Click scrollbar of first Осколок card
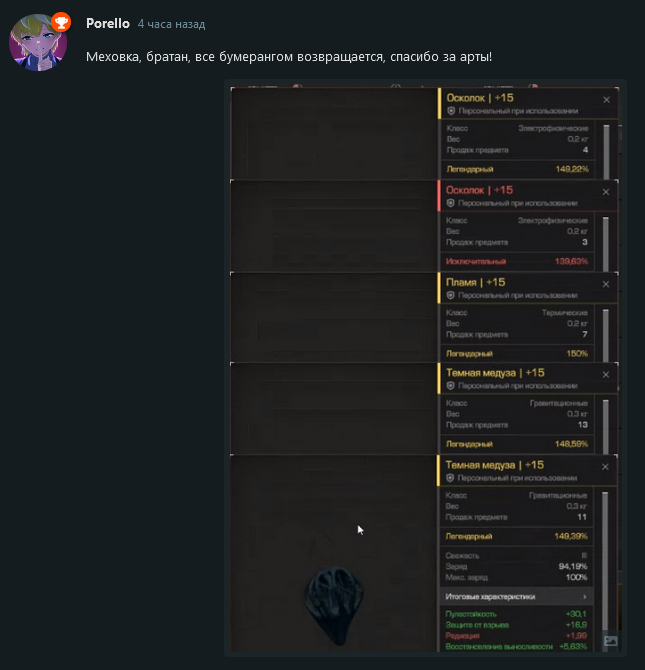 click(606, 152)
